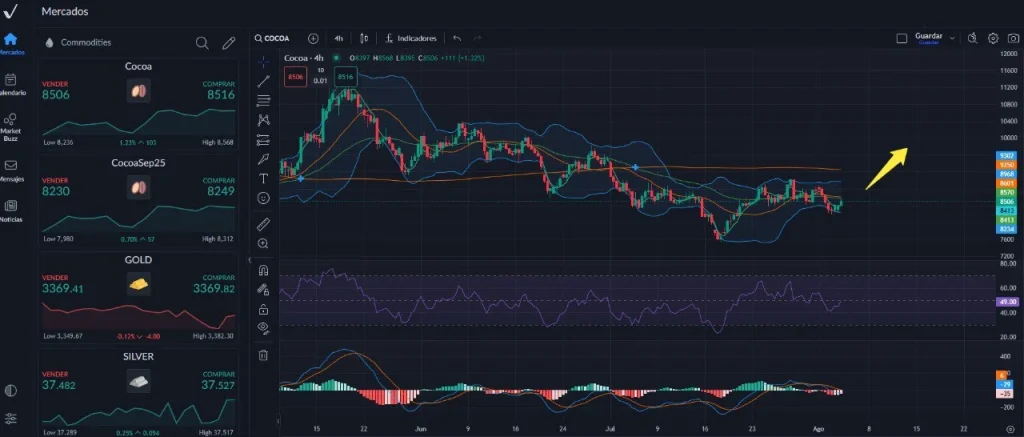
Task: Select the brush drawing tool
Action: pos(263,159)
